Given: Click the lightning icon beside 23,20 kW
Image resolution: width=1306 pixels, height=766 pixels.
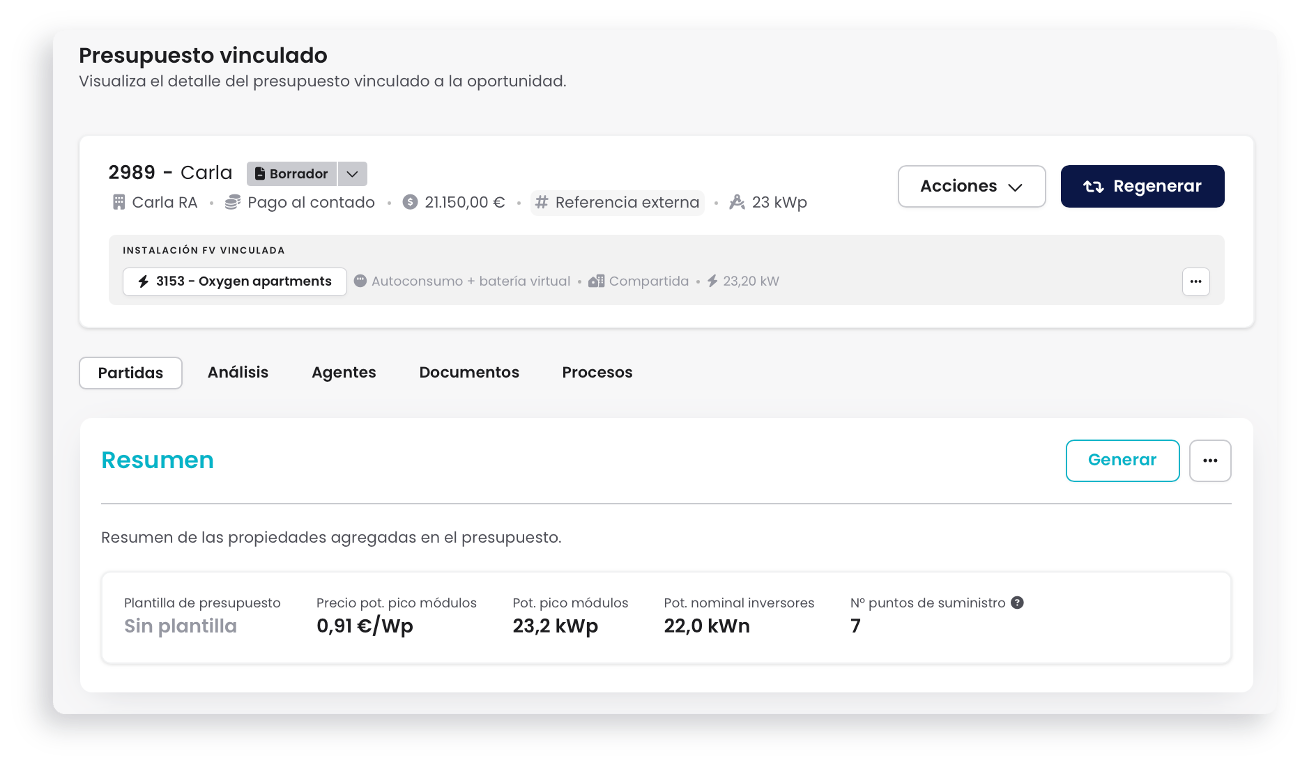Looking at the screenshot, I should [713, 281].
